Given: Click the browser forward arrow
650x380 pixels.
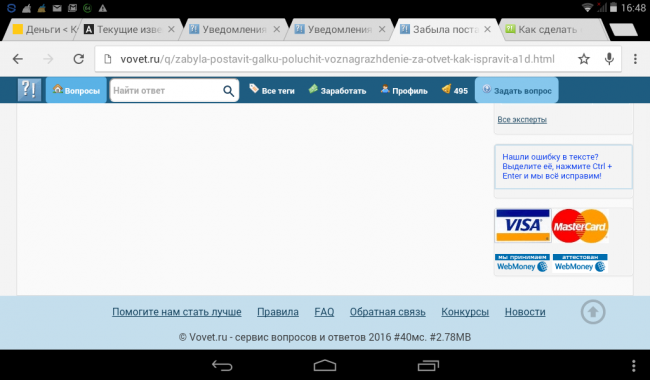Looking at the screenshot, I should (x=48, y=59).
